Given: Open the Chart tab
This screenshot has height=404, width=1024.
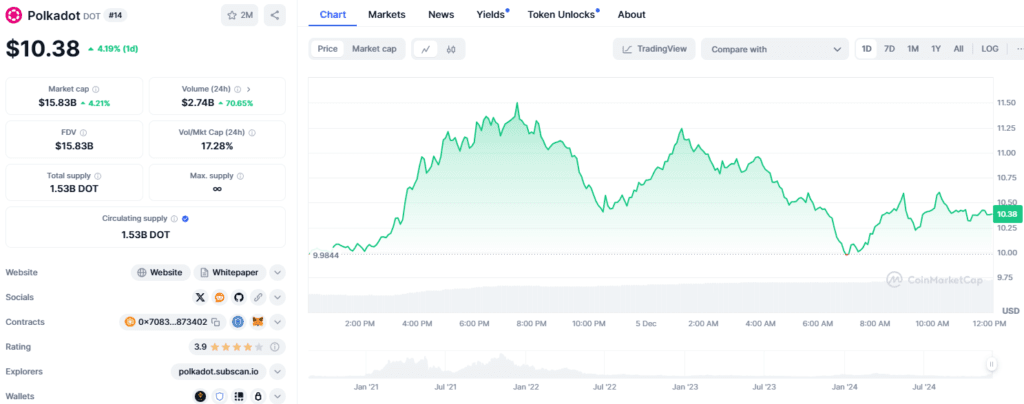Looking at the screenshot, I should [x=332, y=14].
